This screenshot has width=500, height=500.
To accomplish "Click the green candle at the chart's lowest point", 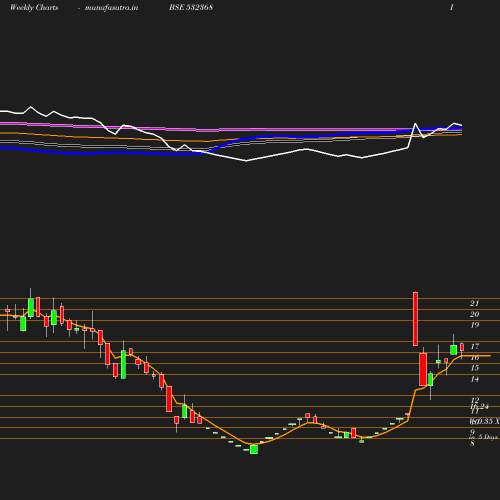I will tap(254, 449).
